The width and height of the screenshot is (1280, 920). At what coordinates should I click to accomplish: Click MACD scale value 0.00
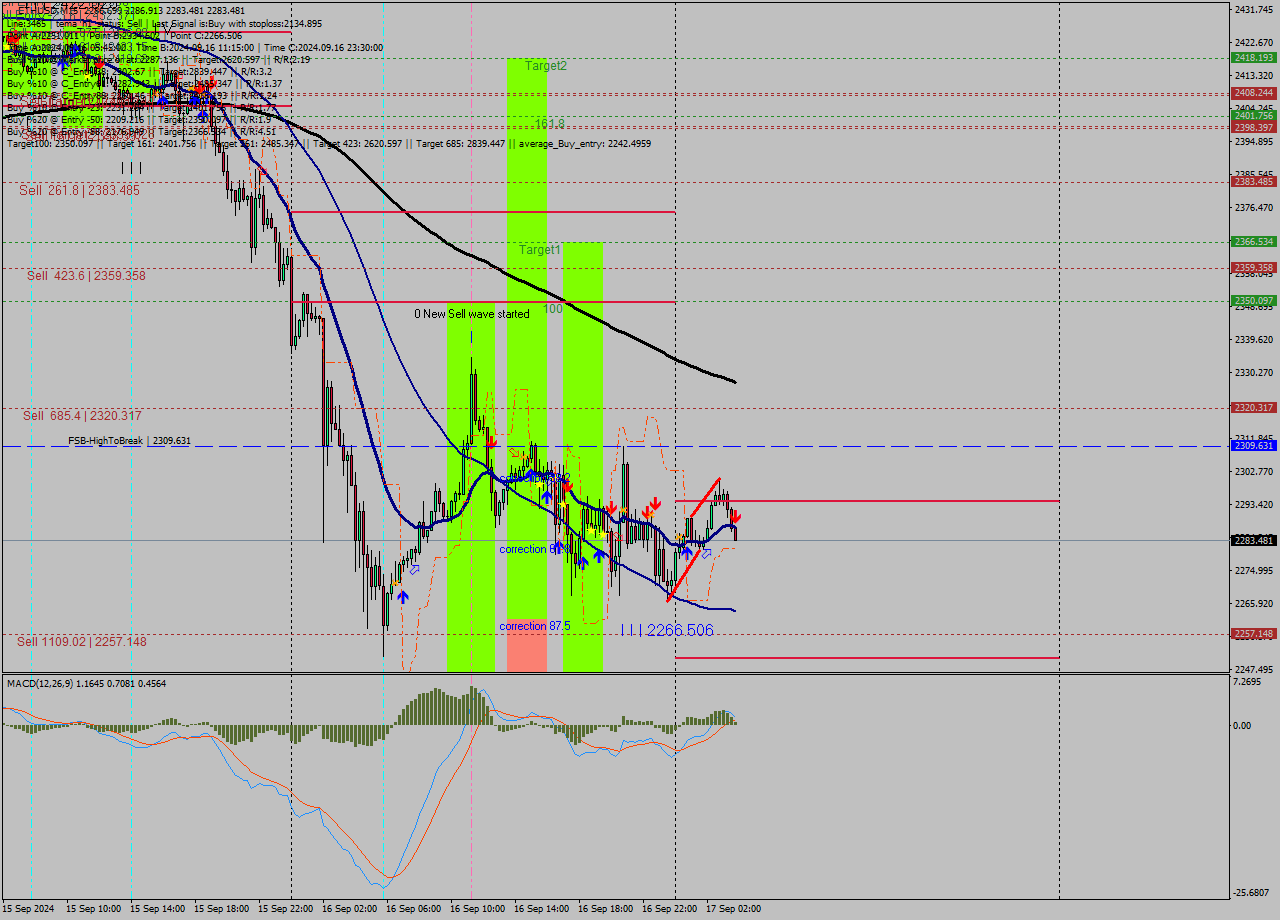[1244, 726]
